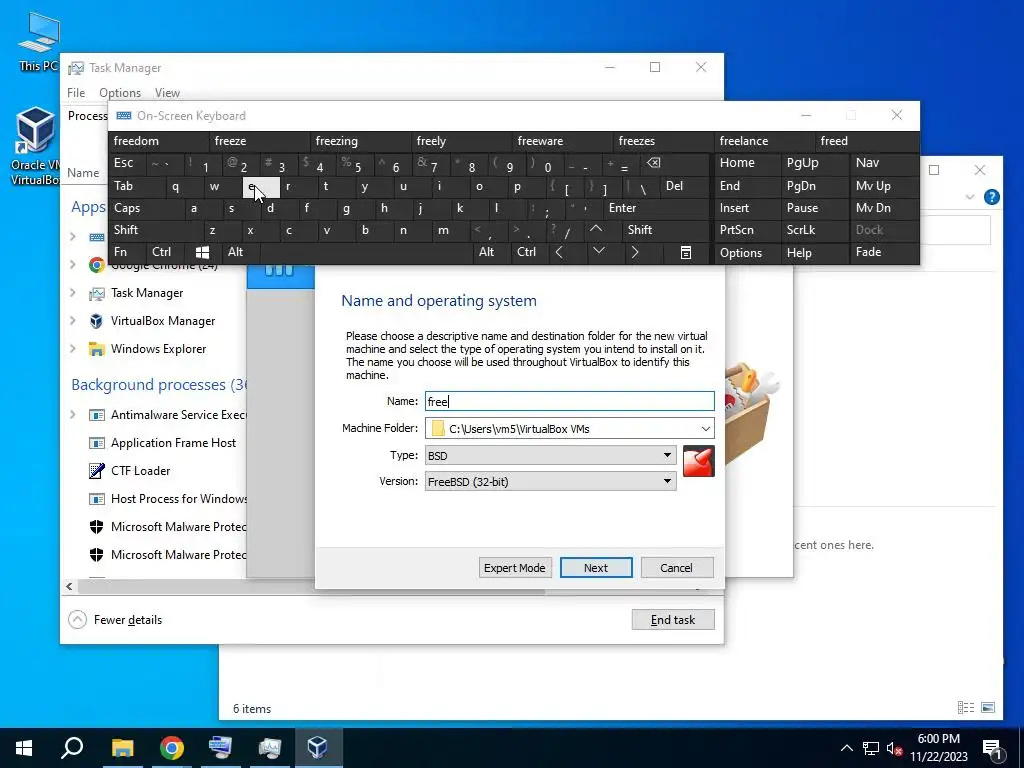Open the Oracle VM VirtualBox desktop shortcut
The height and width of the screenshot is (768, 1024).
(x=35, y=145)
